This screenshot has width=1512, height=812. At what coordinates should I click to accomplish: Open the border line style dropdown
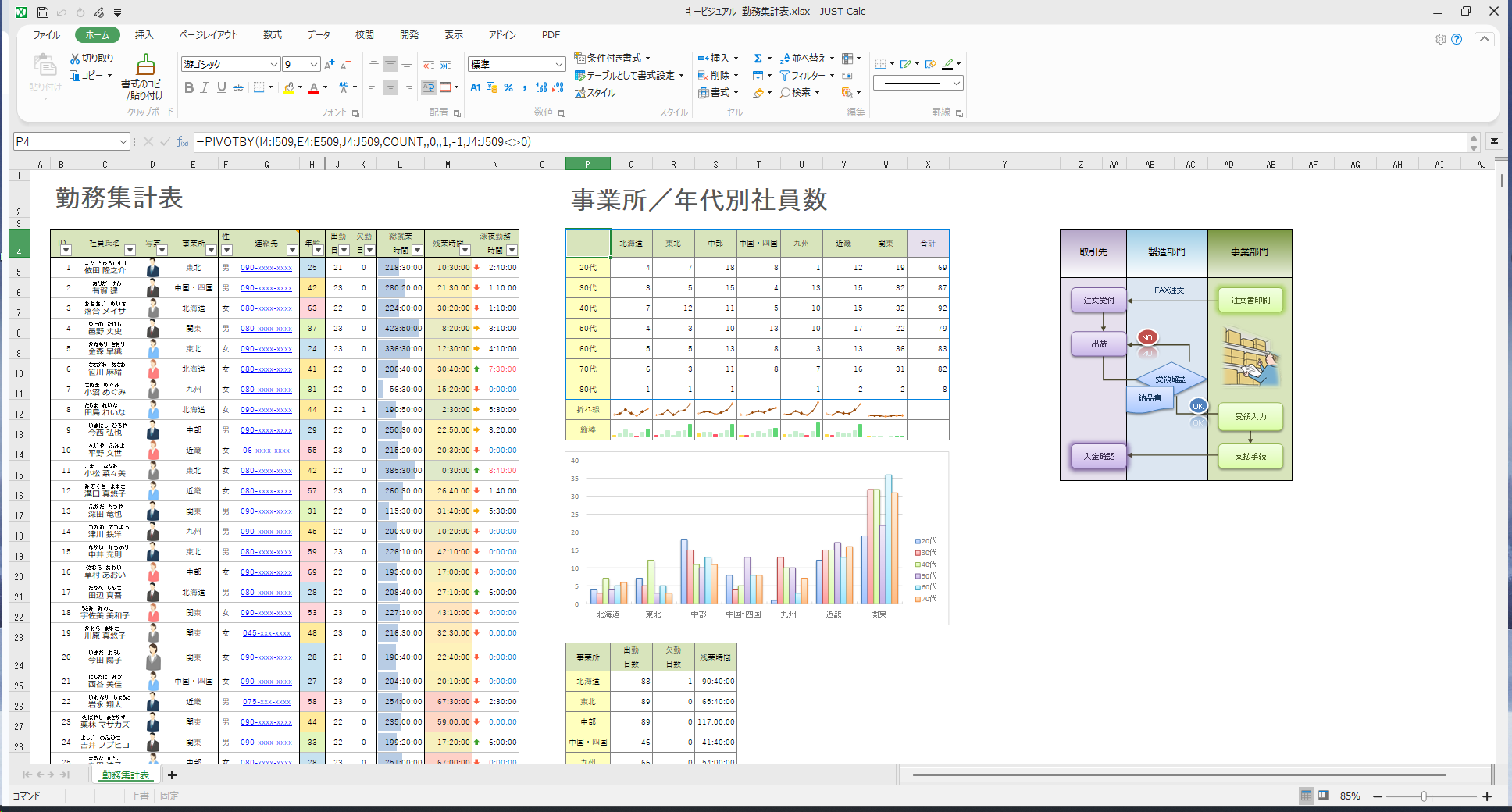click(956, 84)
